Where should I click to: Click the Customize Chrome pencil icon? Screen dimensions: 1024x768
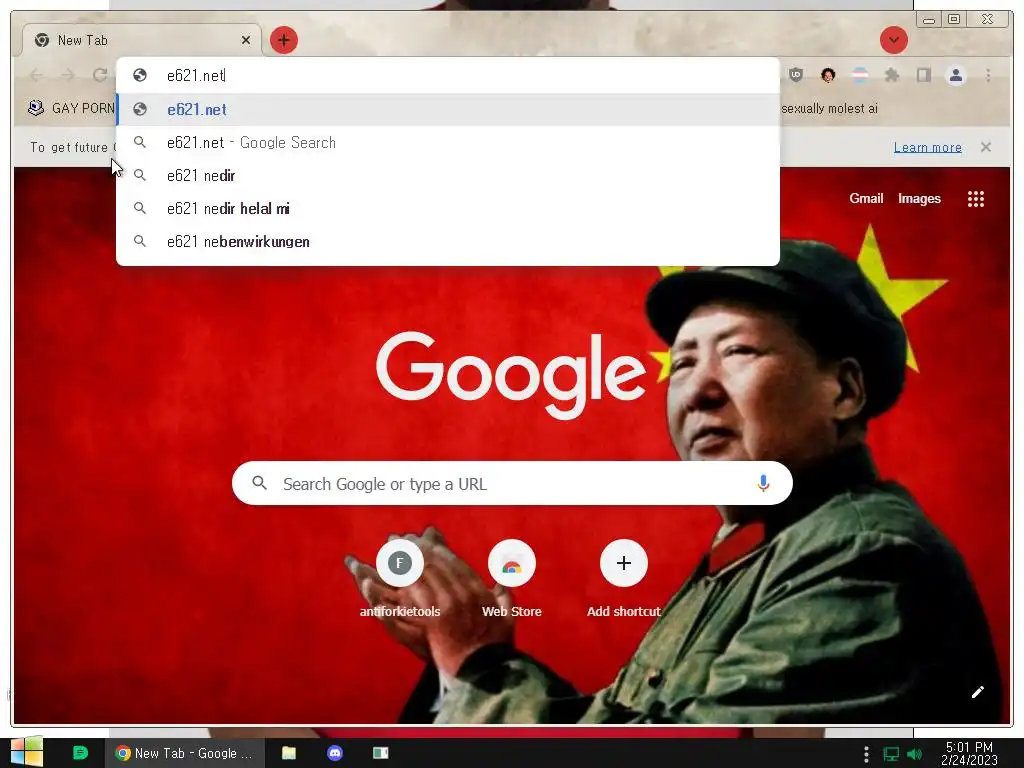pos(977,692)
